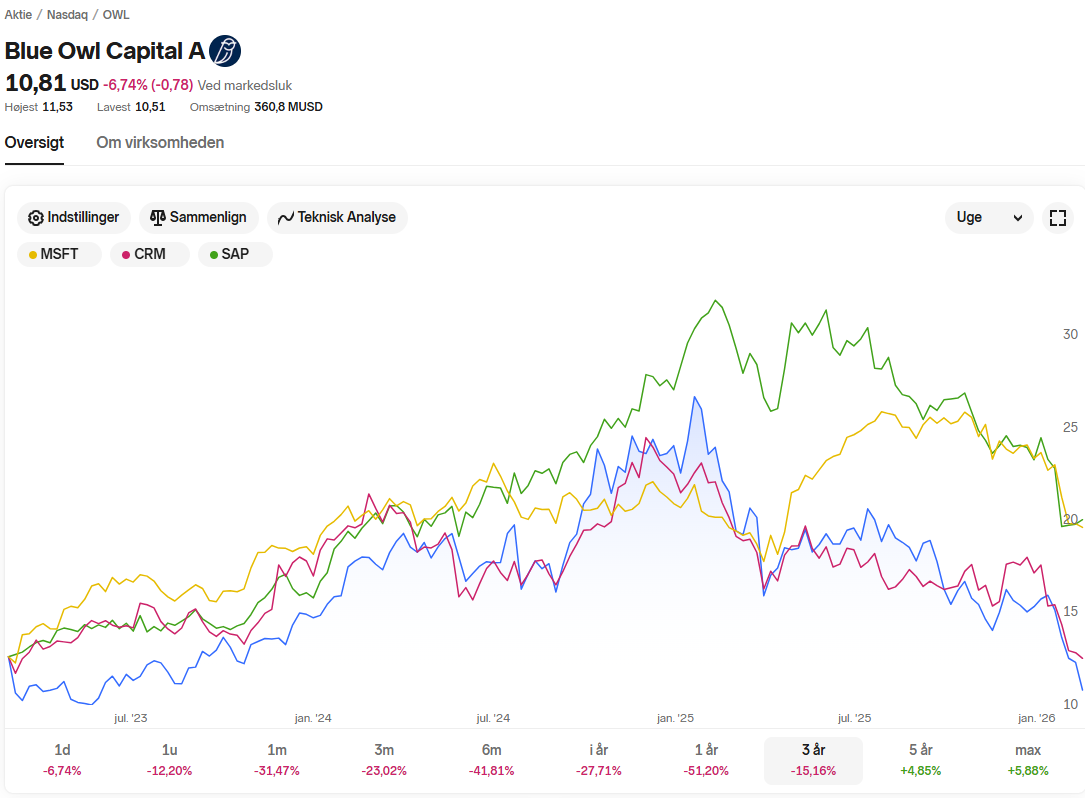Open Teknisk Analyse
The height and width of the screenshot is (798, 1085).
click(337, 218)
